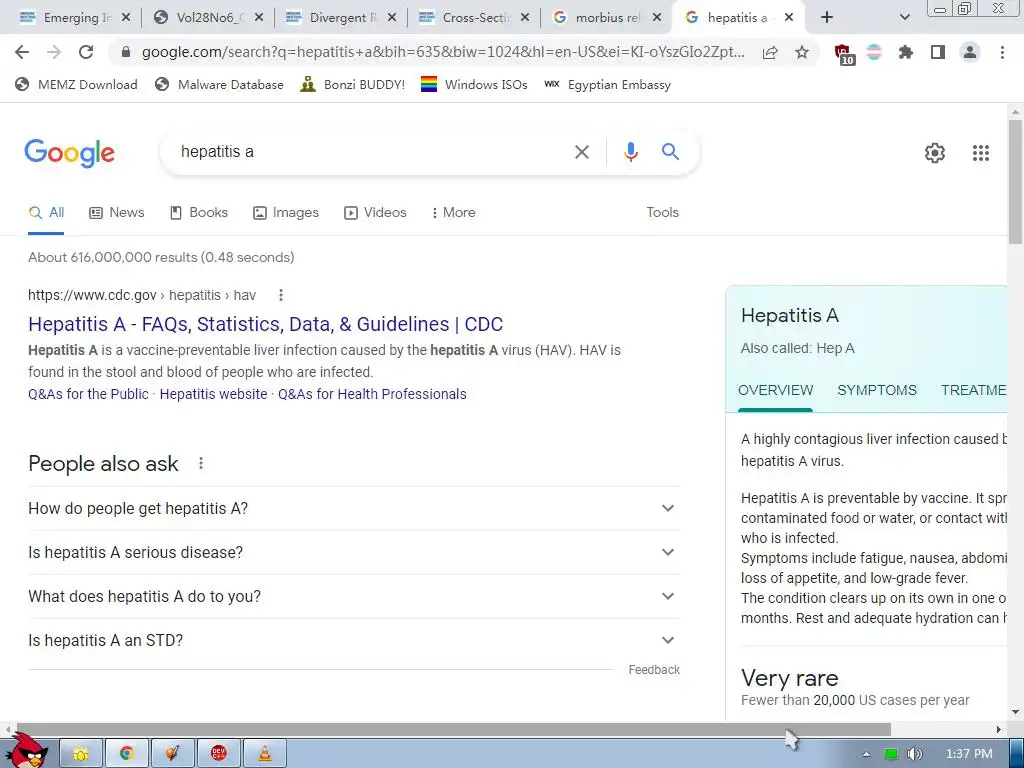Close the Cross-Sectic browser tab
The height and width of the screenshot is (768, 1024).
coord(524,18)
